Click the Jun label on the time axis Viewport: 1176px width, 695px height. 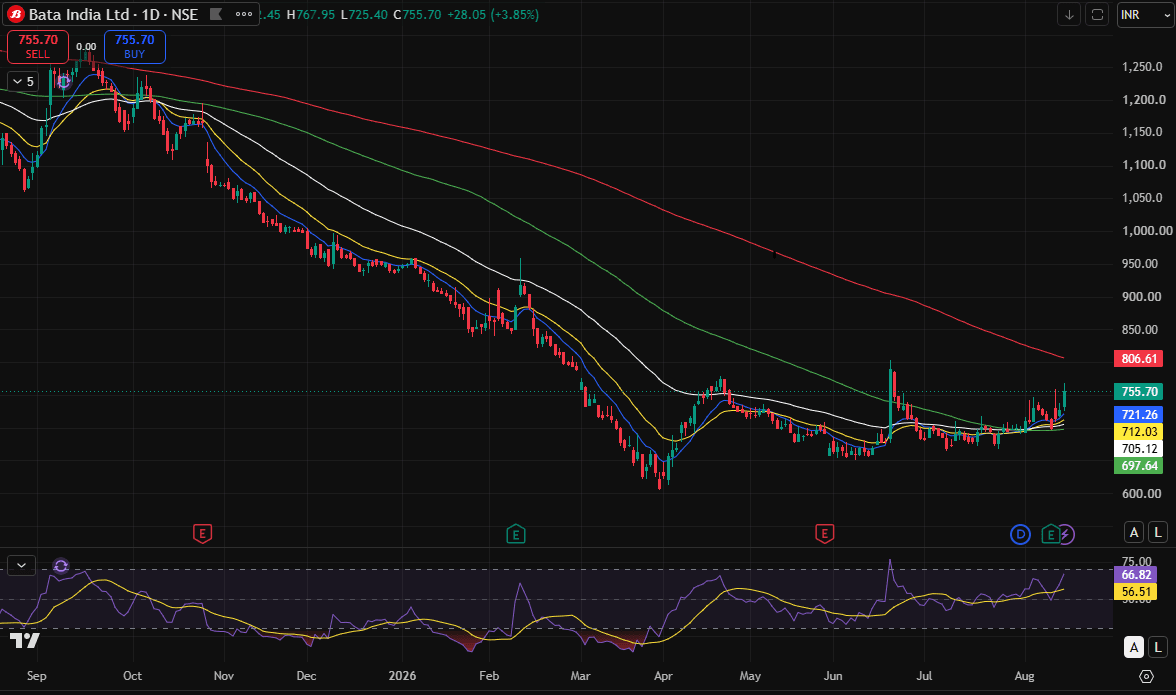coord(832,676)
